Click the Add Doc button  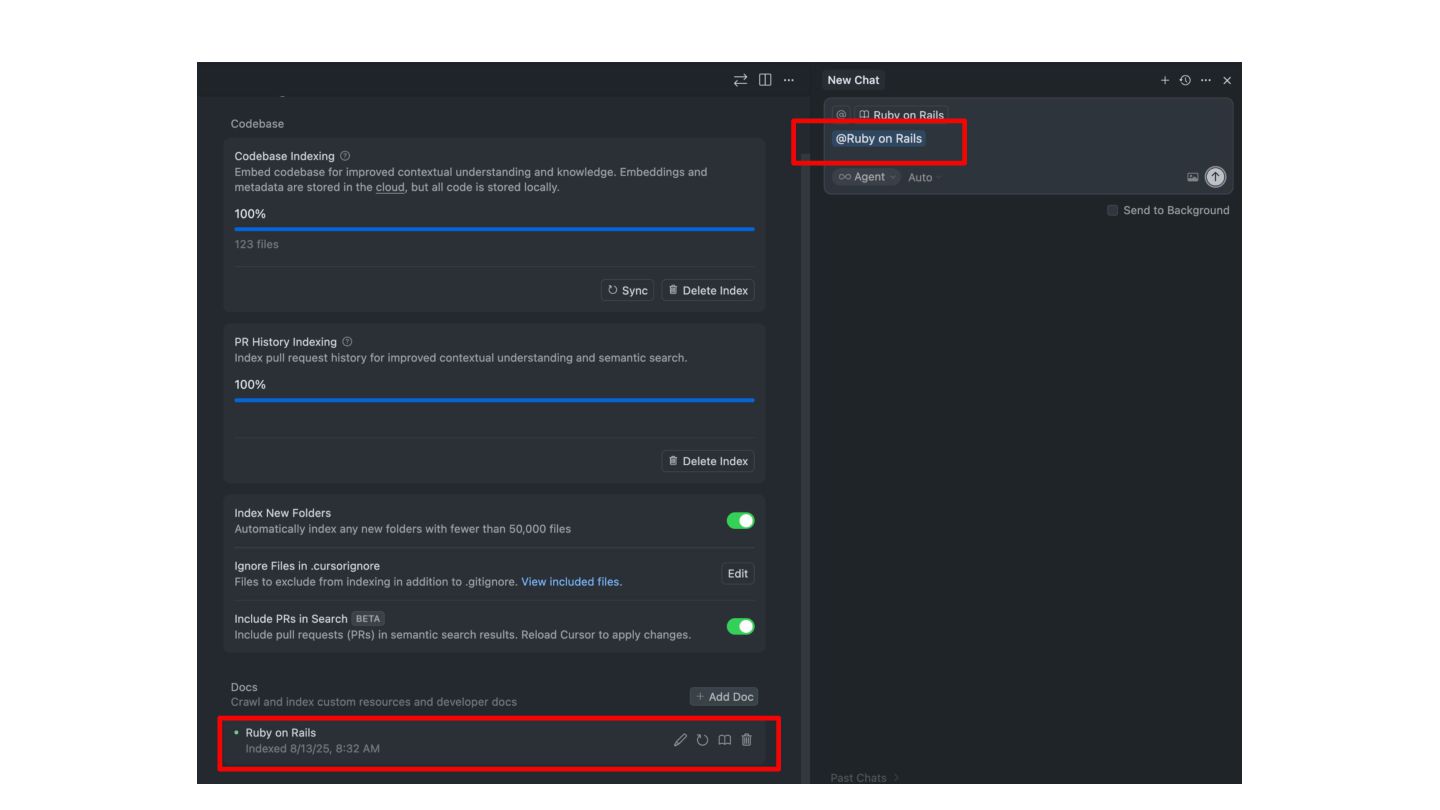(x=724, y=697)
